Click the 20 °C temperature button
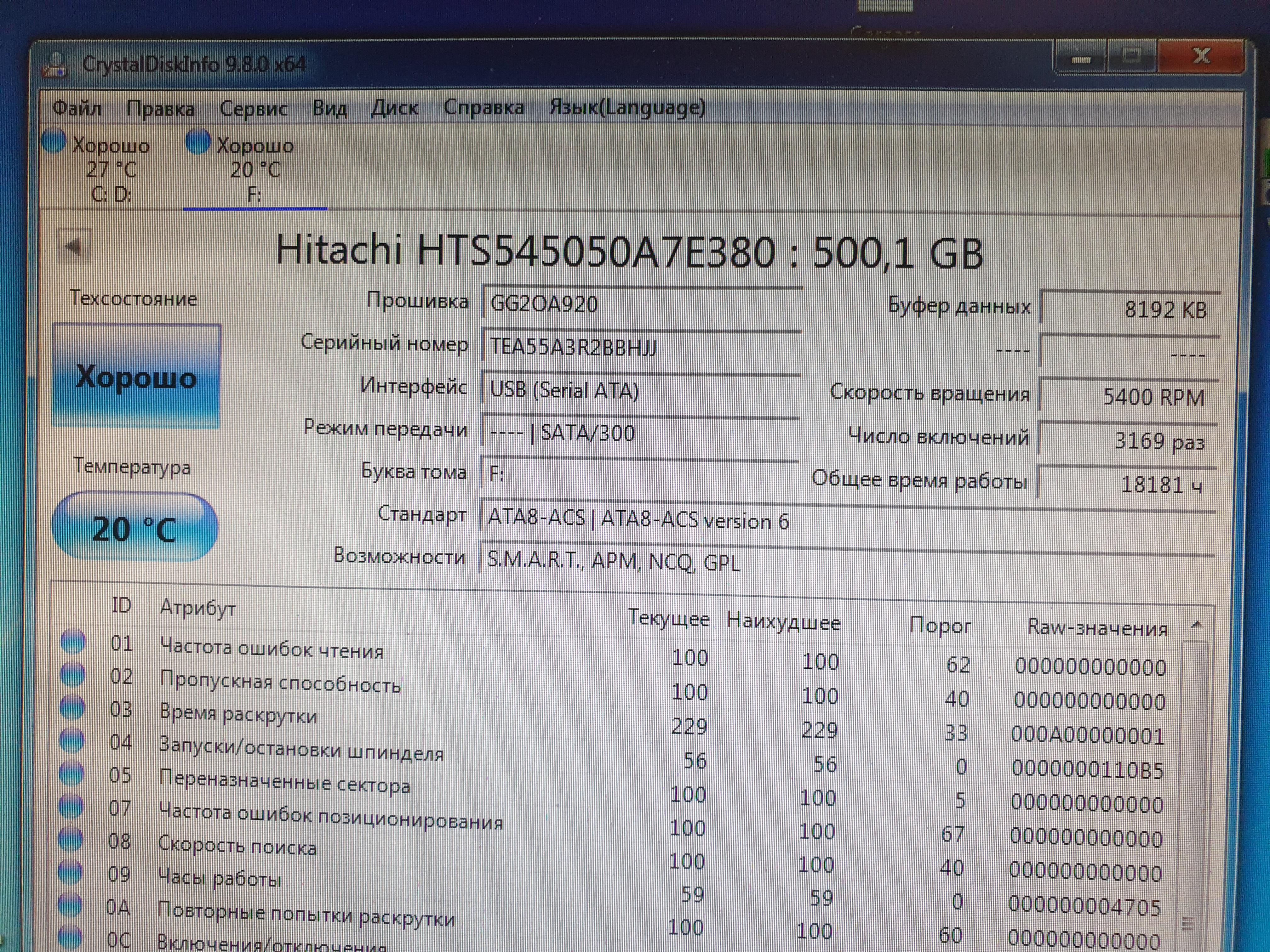Viewport: 1270px width, 952px height. coord(135,527)
